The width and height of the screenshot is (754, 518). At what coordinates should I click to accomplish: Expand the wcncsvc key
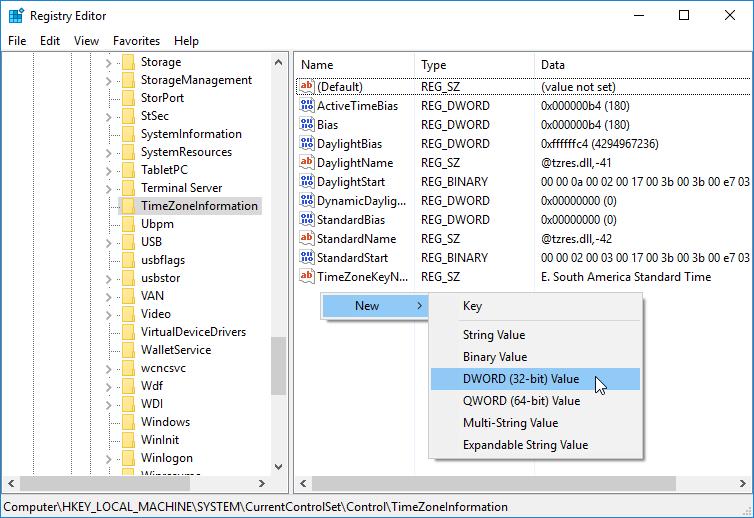[109, 369]
